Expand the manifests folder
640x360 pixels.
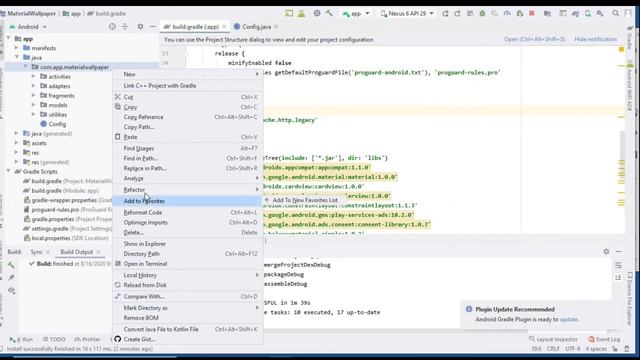[x=17, y=48]
